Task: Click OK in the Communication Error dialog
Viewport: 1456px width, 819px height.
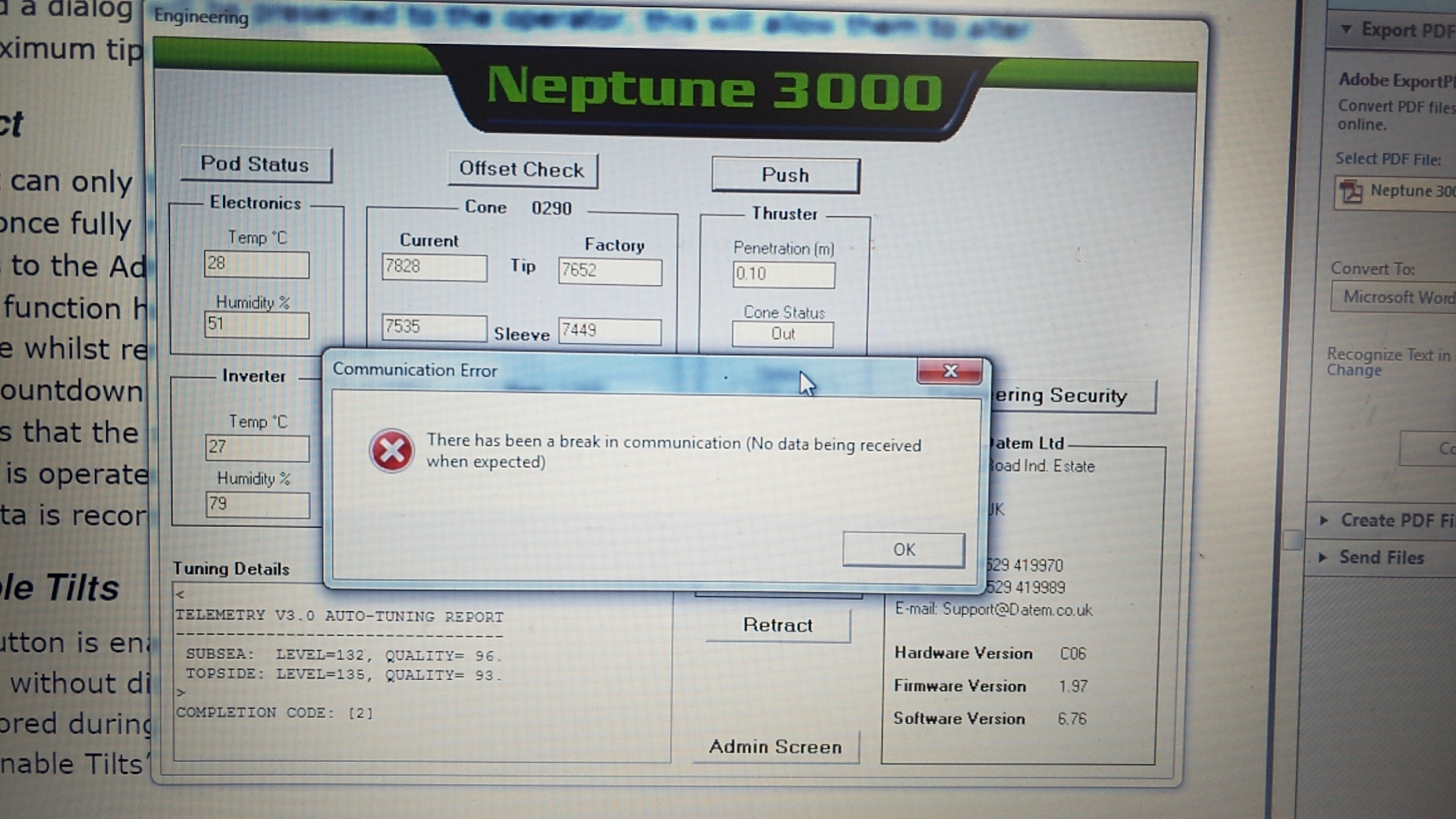Action: [903, 549]
